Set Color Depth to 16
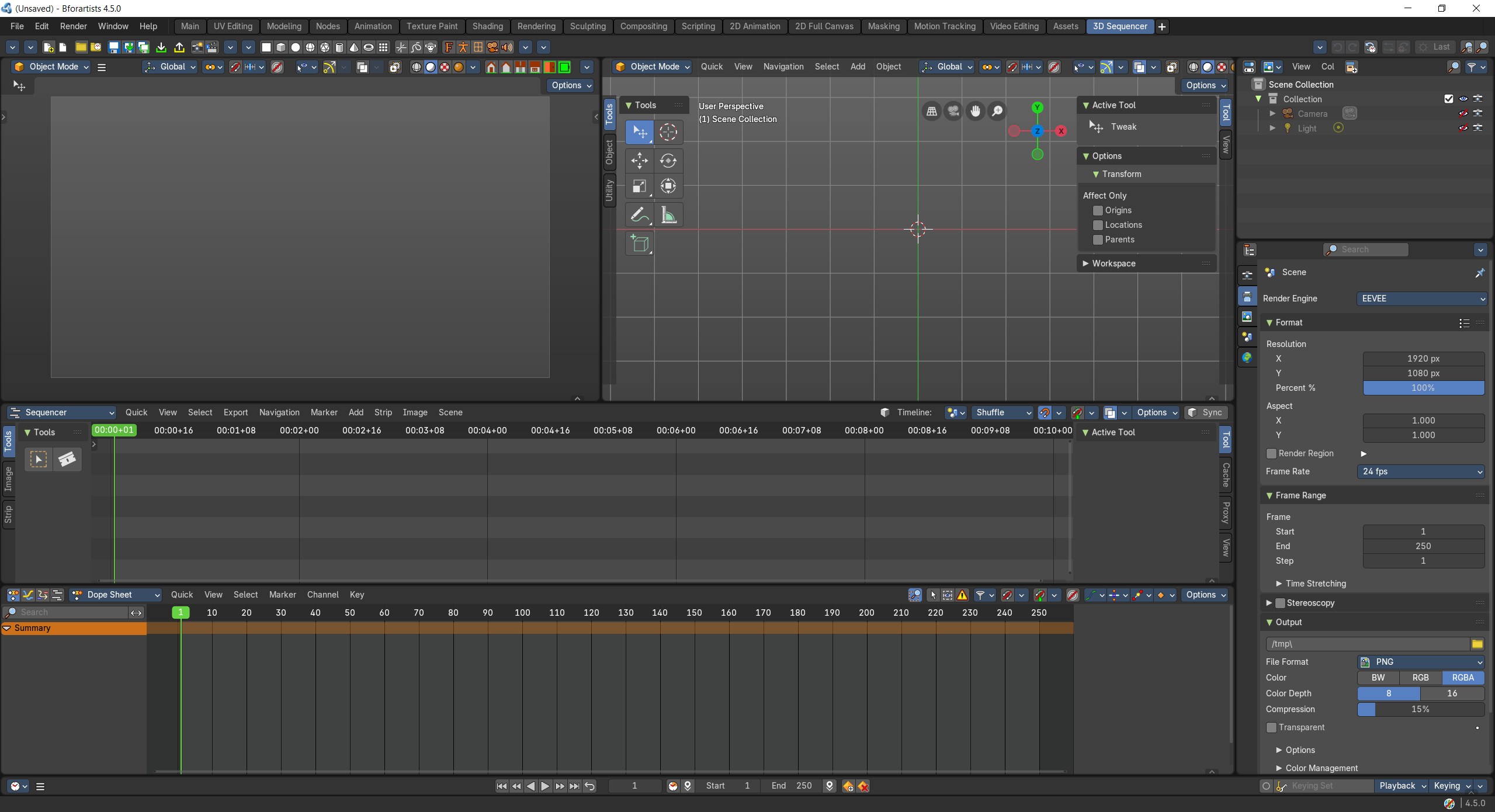1495x812 pixels. 1452,693
